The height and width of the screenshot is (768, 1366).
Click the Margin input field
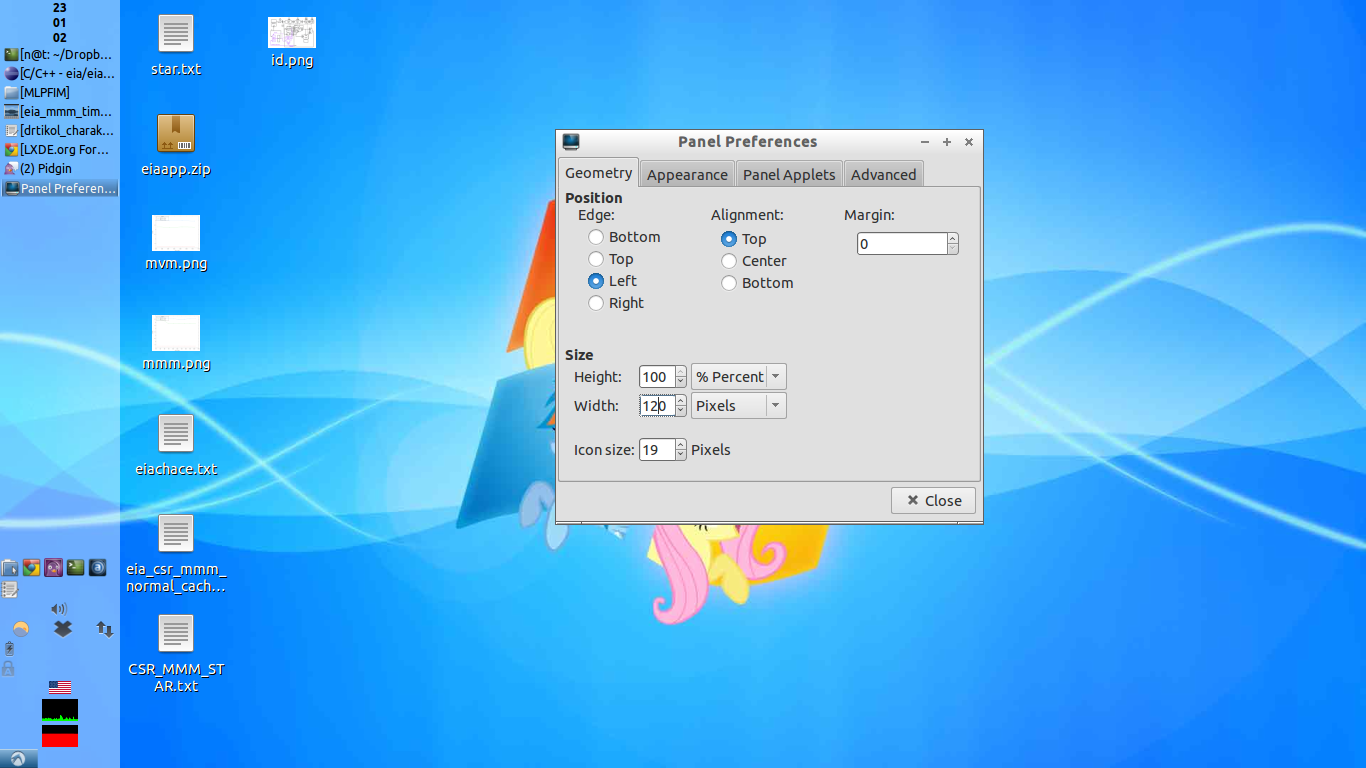tap(902, 244)
